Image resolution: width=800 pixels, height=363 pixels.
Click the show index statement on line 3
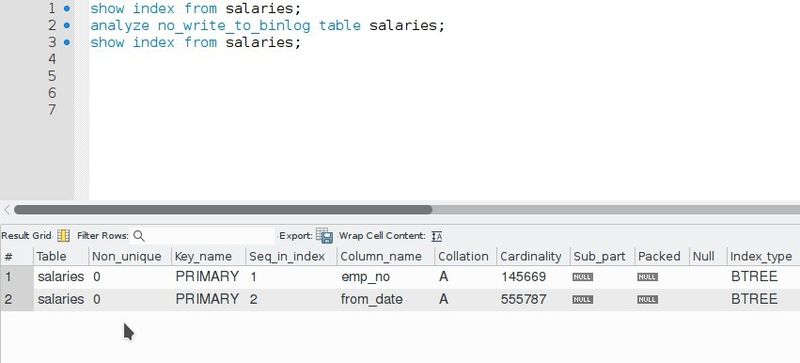click(x=196, y=42)
